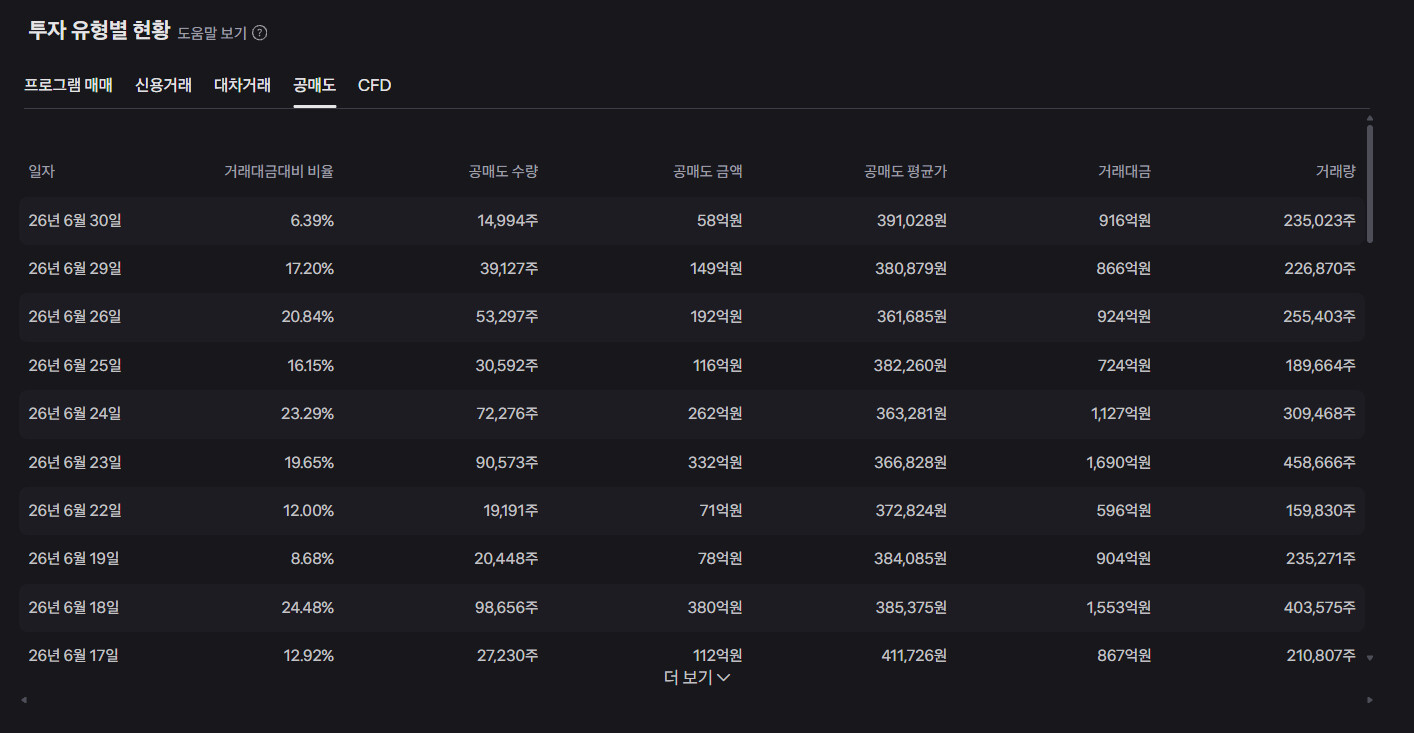
Task: Click the 공매도 수량 column header
Action: pyautogui.click(x=503, y=171)
